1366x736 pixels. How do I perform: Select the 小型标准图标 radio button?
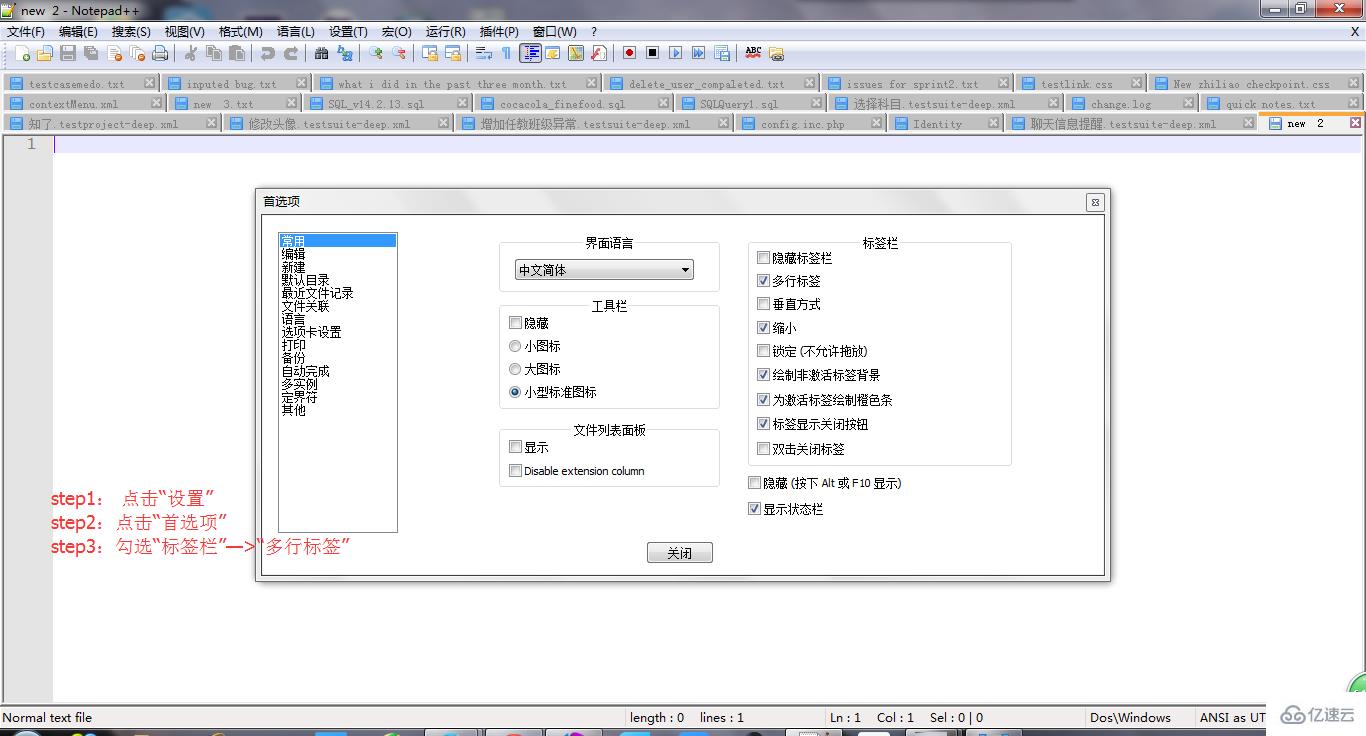[515, 392]
